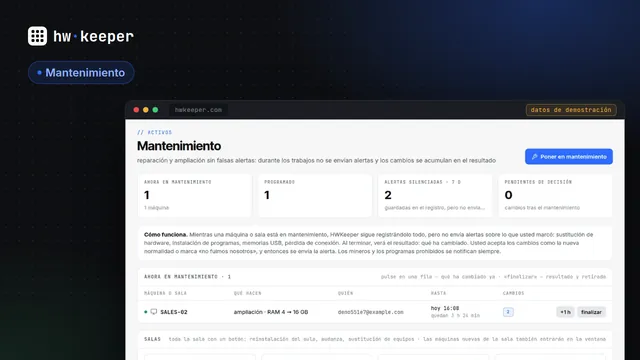This screenshot has width=640, height=360.
Task: Extend SALES-02 maintenance with +1h
Action: [565, 312]
